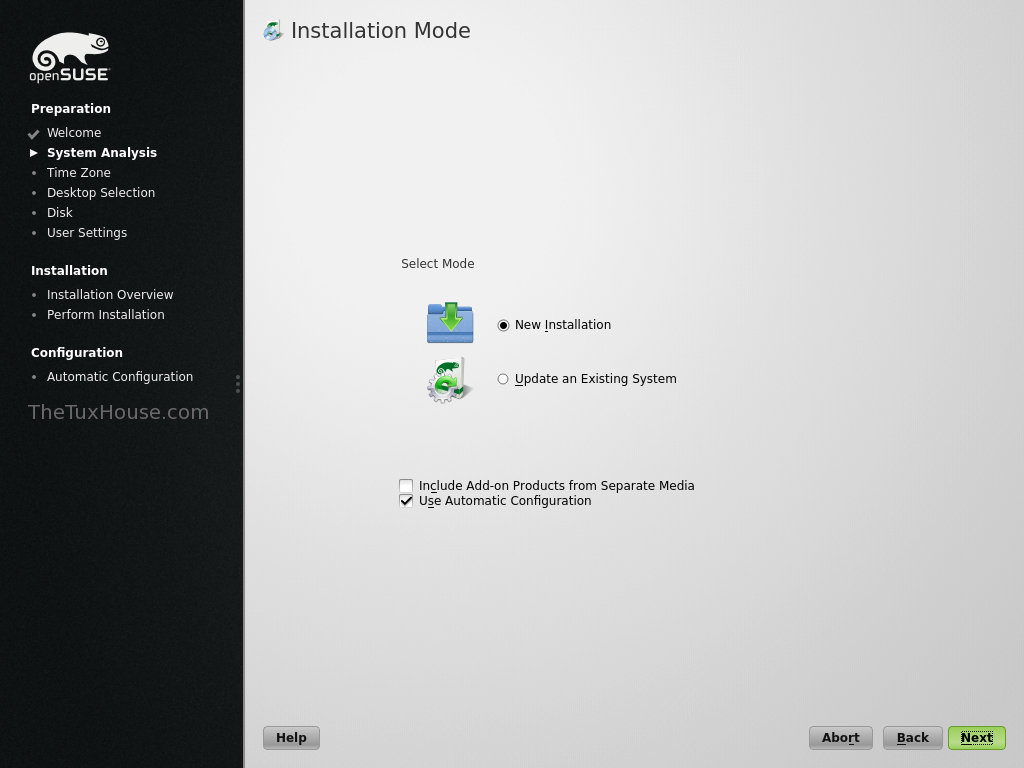This screenshot has width=1024, height=768.
Task: Proceed with the Next button
Action: [x=976, y=738]
